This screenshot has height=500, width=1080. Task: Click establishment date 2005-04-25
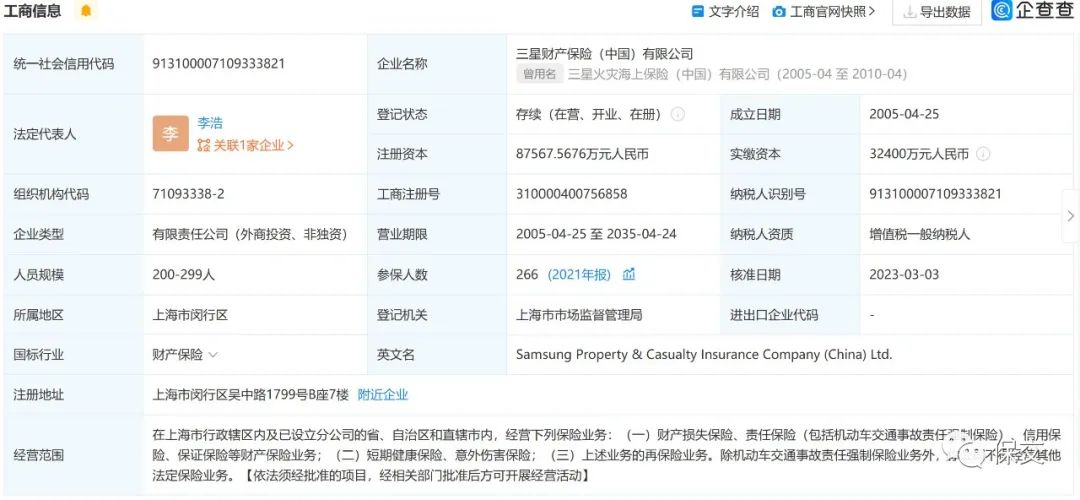coord(904,114)
